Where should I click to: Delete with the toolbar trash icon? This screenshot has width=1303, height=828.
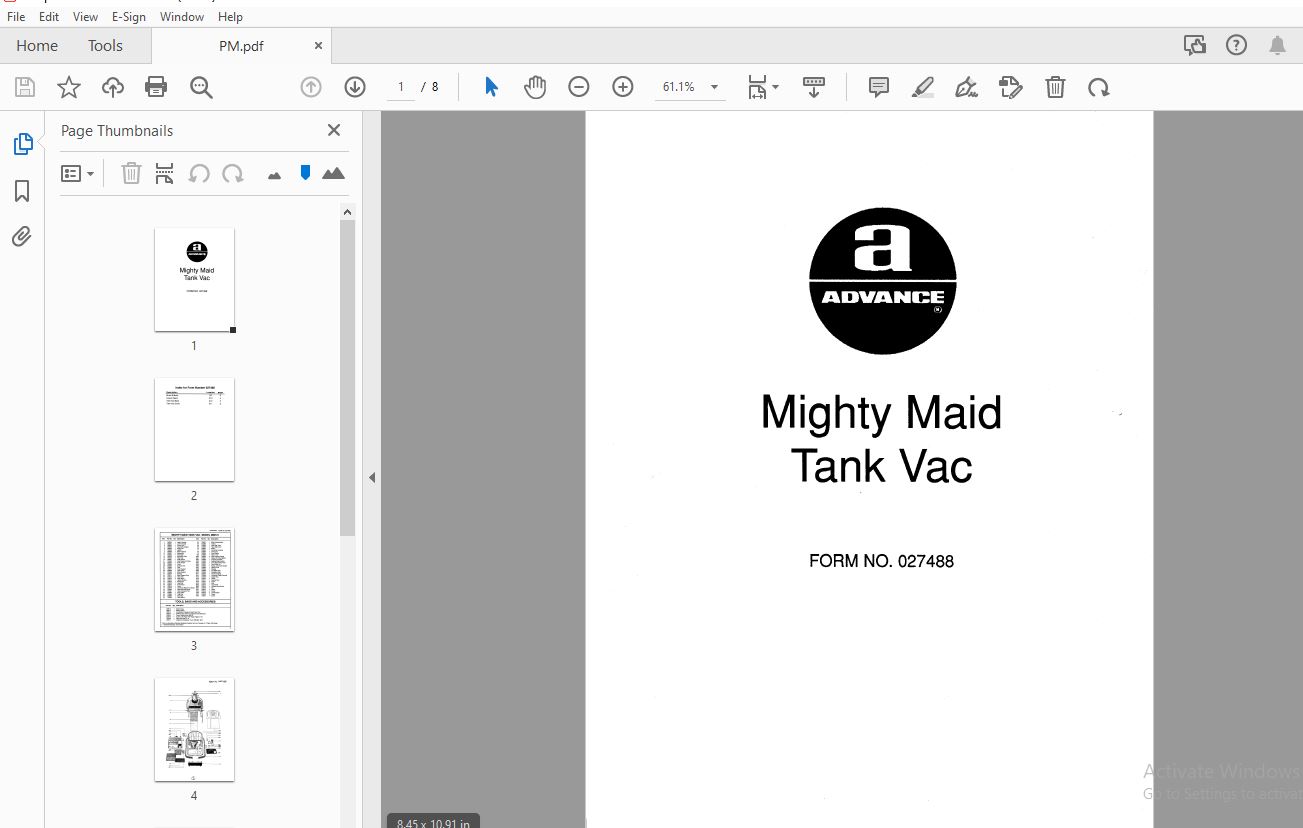pyautogui.click(x=1055, y=87)
